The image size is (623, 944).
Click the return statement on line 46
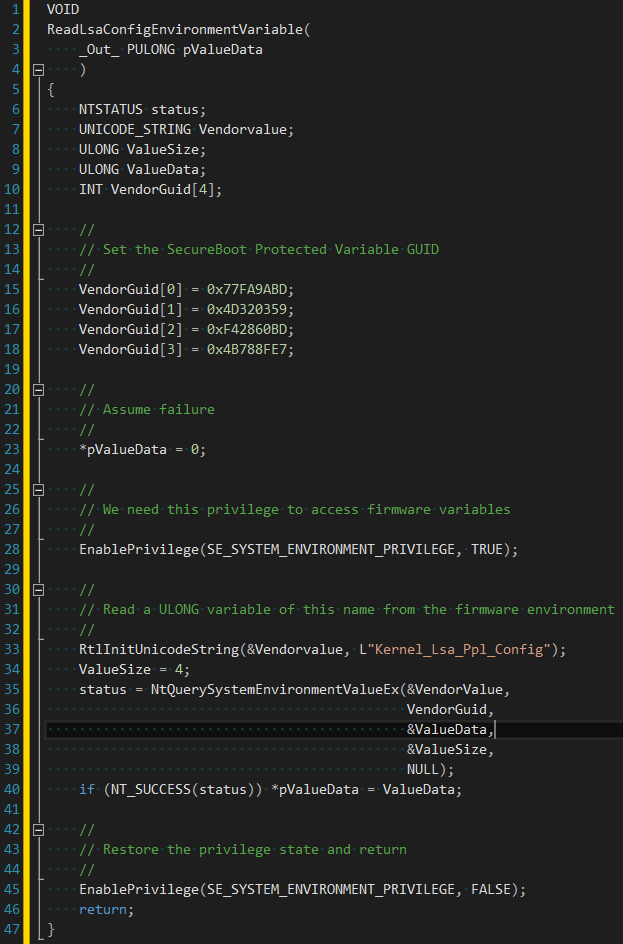(102, 909)
